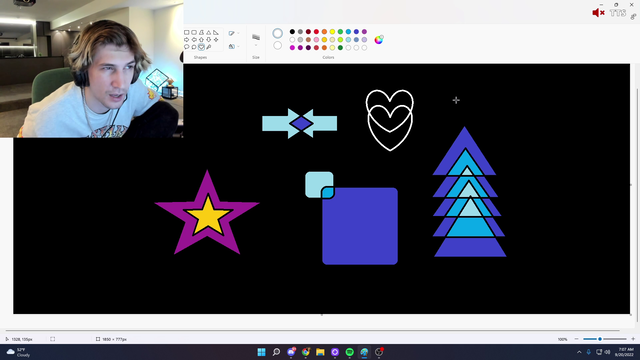Viewport: 640px width, 360px height.
Task: Choose the Up arrow shape
Action: pyautogui.click(x=201, y=40)
